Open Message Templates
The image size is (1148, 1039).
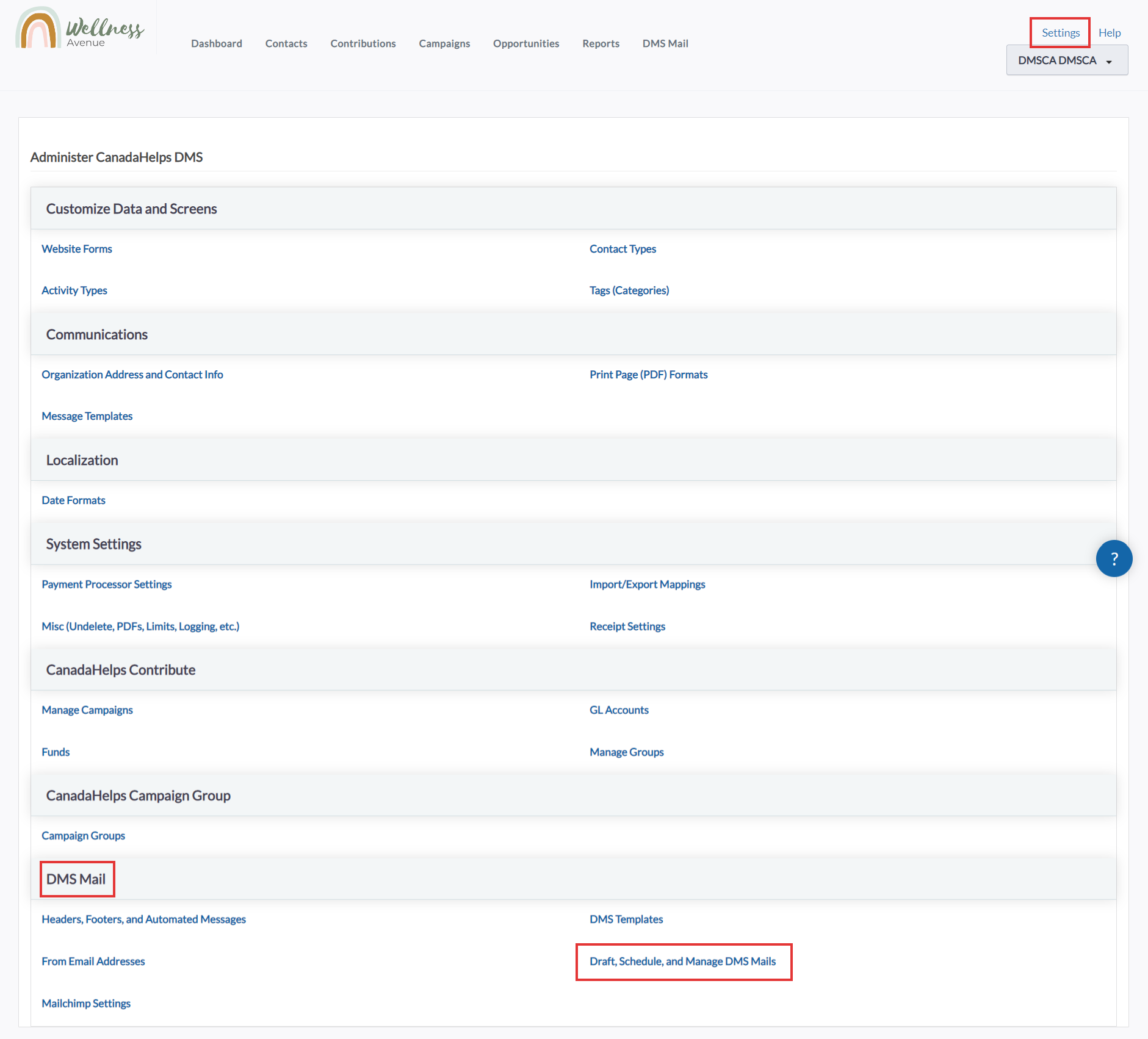pyautogui.click(x=87, y=416)
